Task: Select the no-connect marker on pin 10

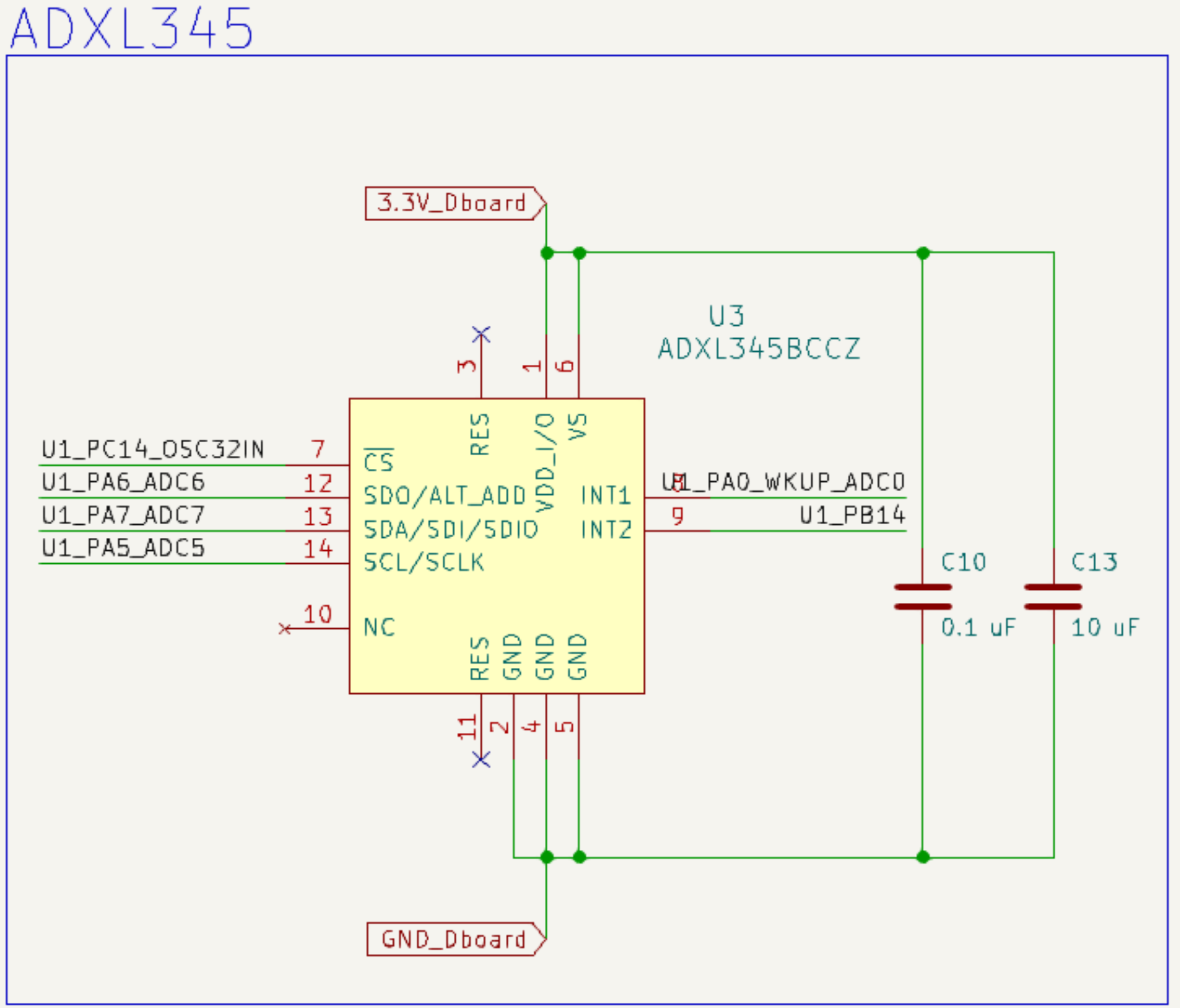Action: pos(284,628)
